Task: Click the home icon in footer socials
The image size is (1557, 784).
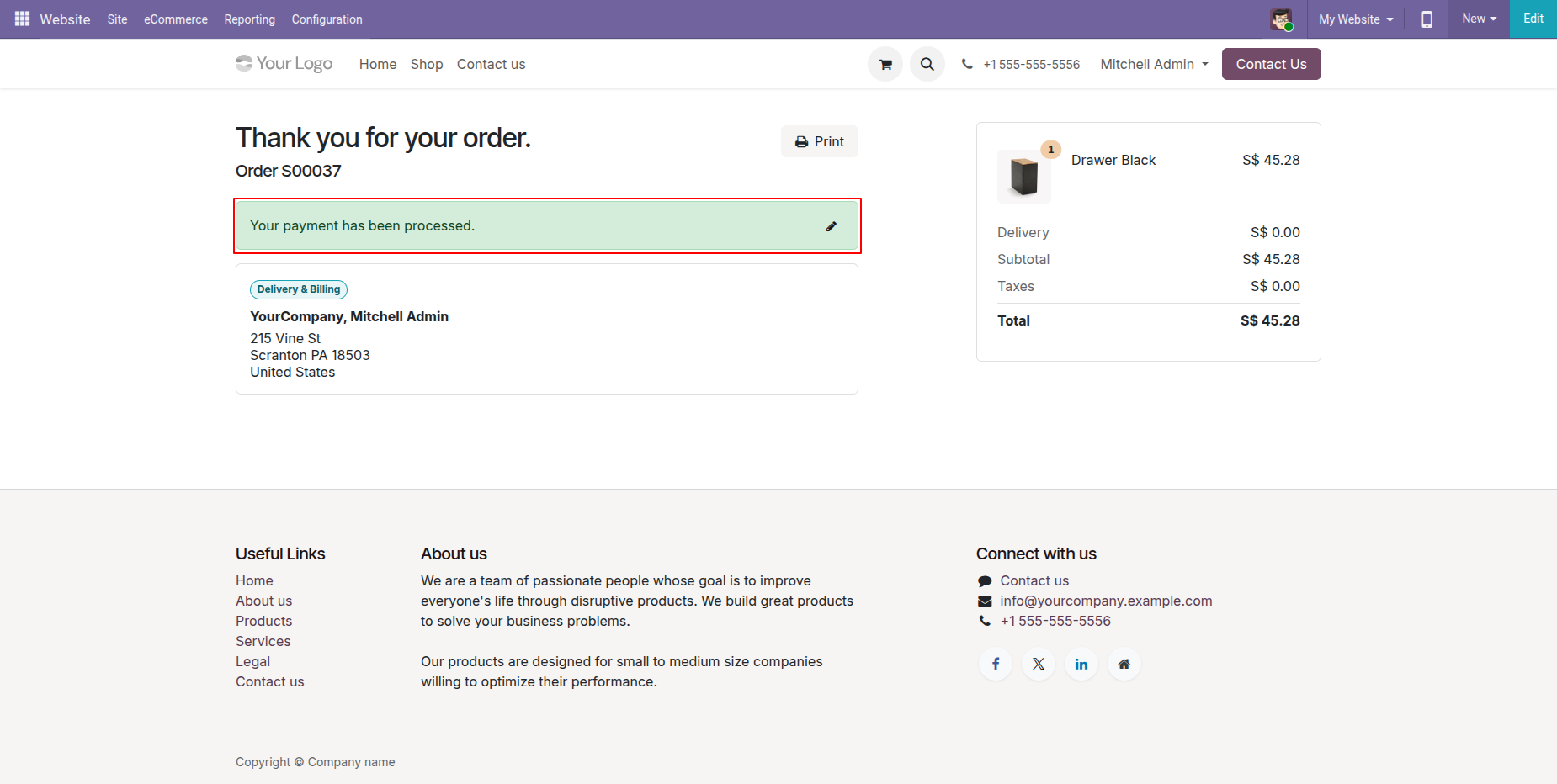Action: [1124, 664]
